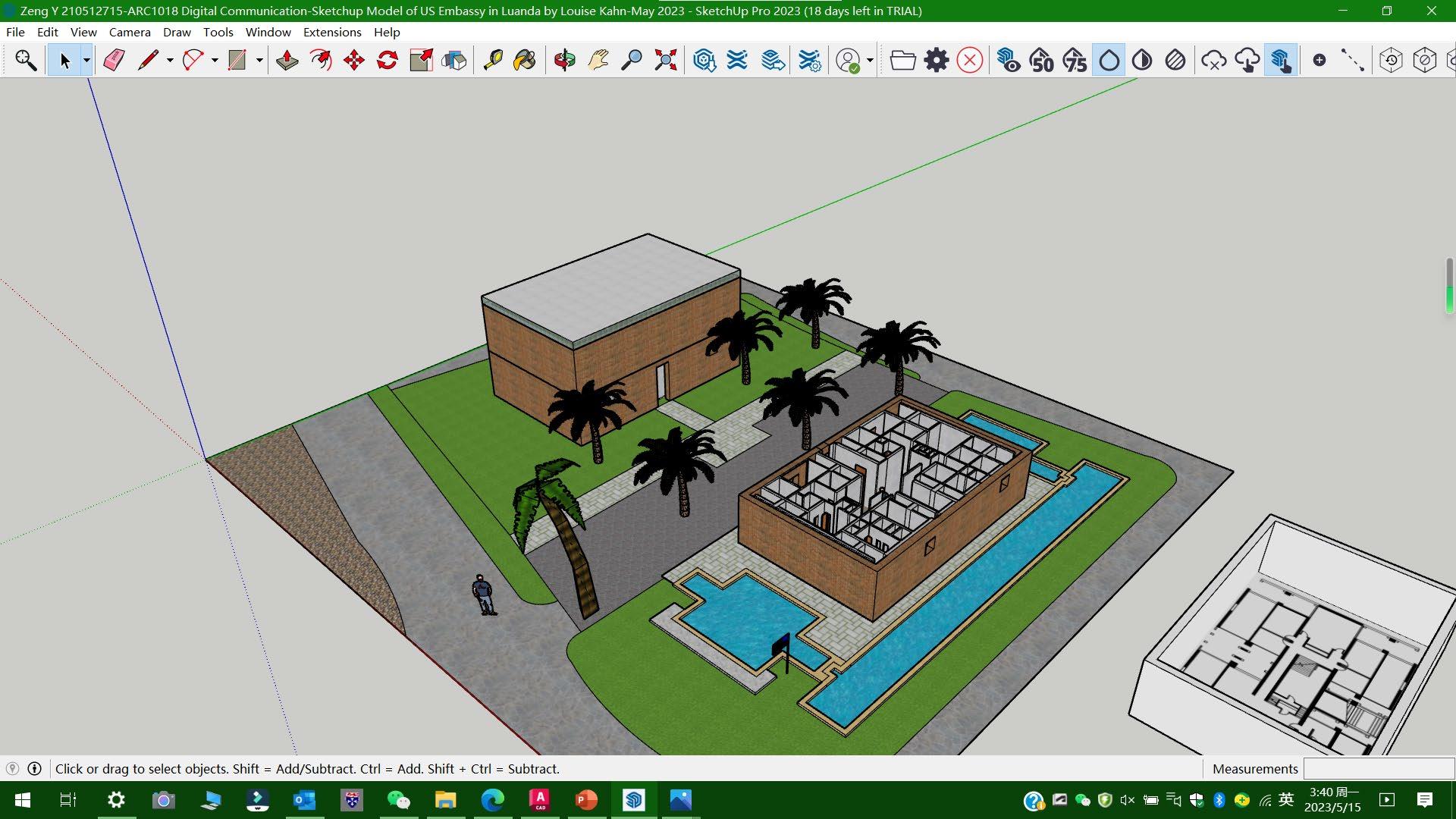Open the Camera menu
Viewport: 1456px width, 819px height.
point(130,32)
